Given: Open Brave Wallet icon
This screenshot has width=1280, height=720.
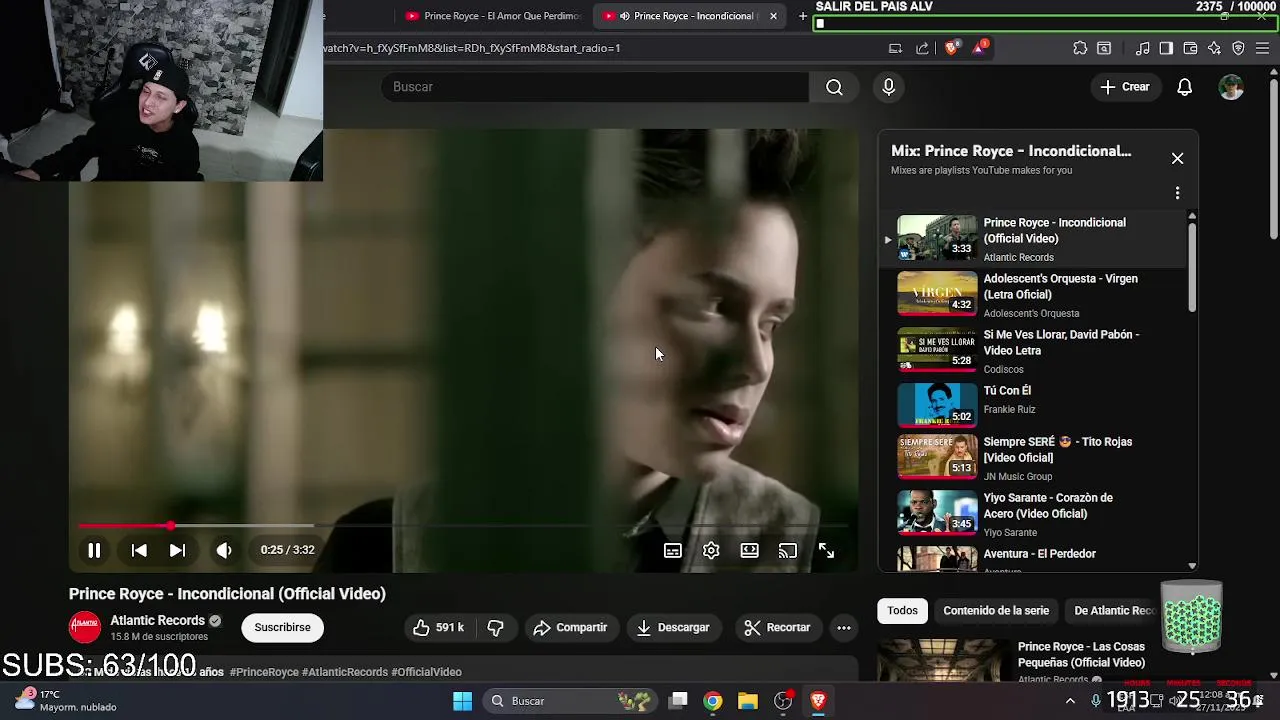Looking at the screenshot, I should click(1190, 48).
